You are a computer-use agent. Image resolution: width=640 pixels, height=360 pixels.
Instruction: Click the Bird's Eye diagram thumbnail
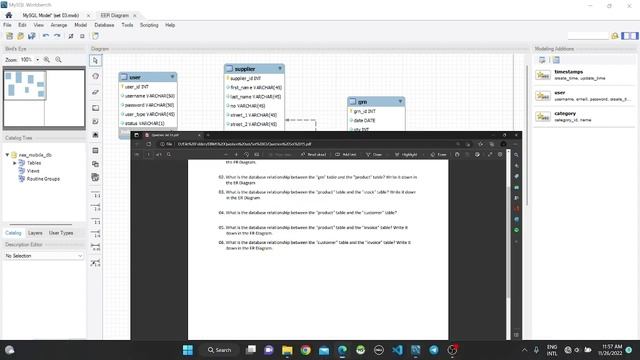click(44, 98)
